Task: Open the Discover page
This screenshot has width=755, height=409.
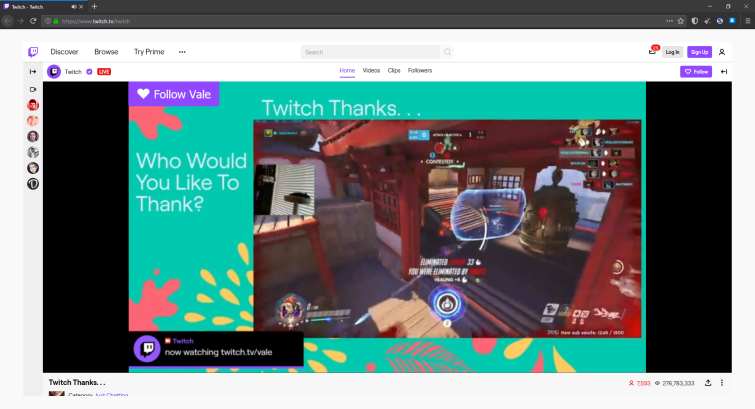Action: (65, 52)
